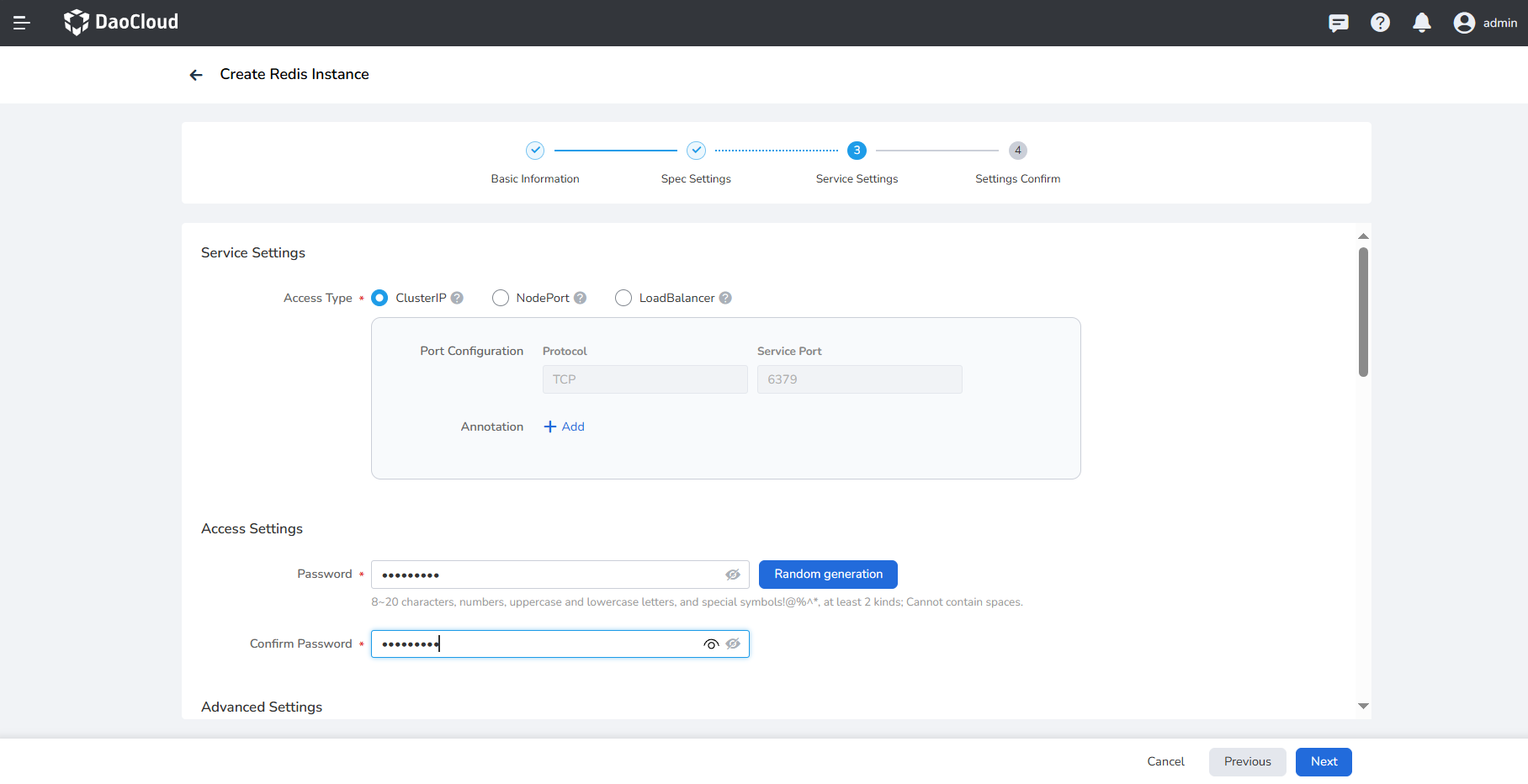Click the ClusterIP help tooltip icon
Image resolution: width=1528 pixels, height=784 pixels.
[x=457, y=298]
